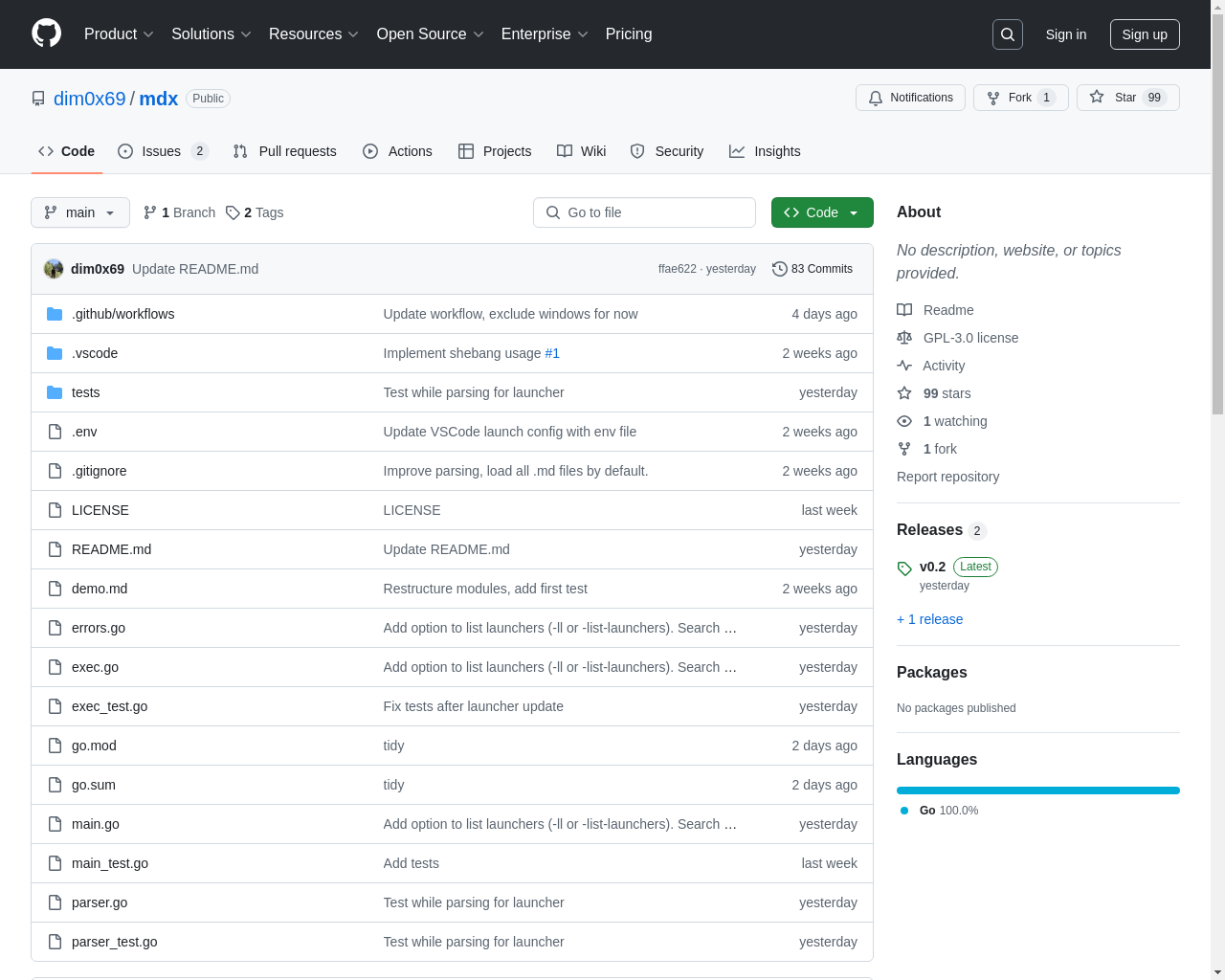Click the book icon beside Readme
The image size is (1225, 980).
(x=904, y=310)
